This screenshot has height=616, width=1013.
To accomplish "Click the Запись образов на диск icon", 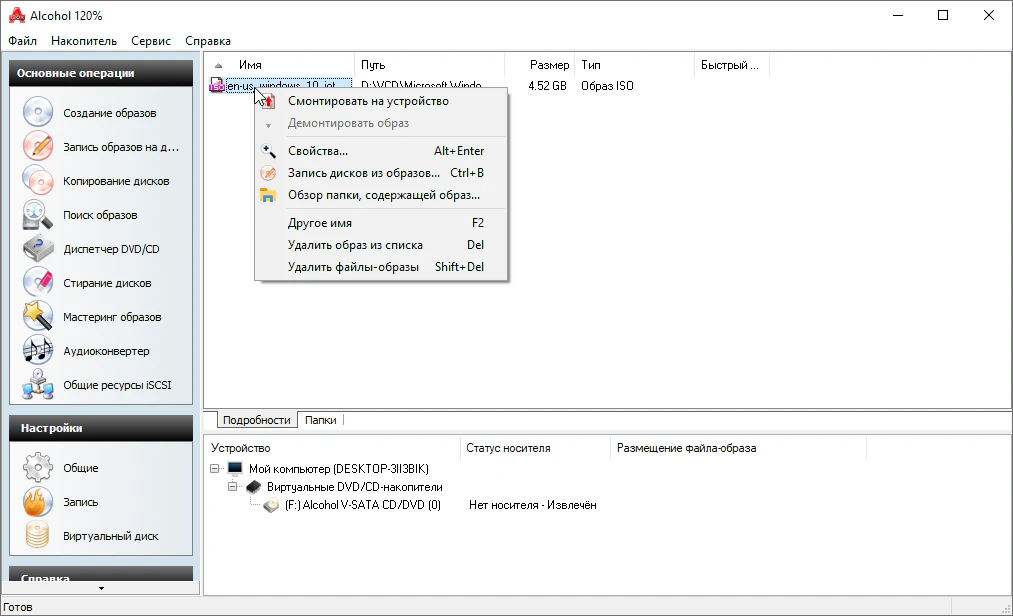I will [x=37, y=147].
